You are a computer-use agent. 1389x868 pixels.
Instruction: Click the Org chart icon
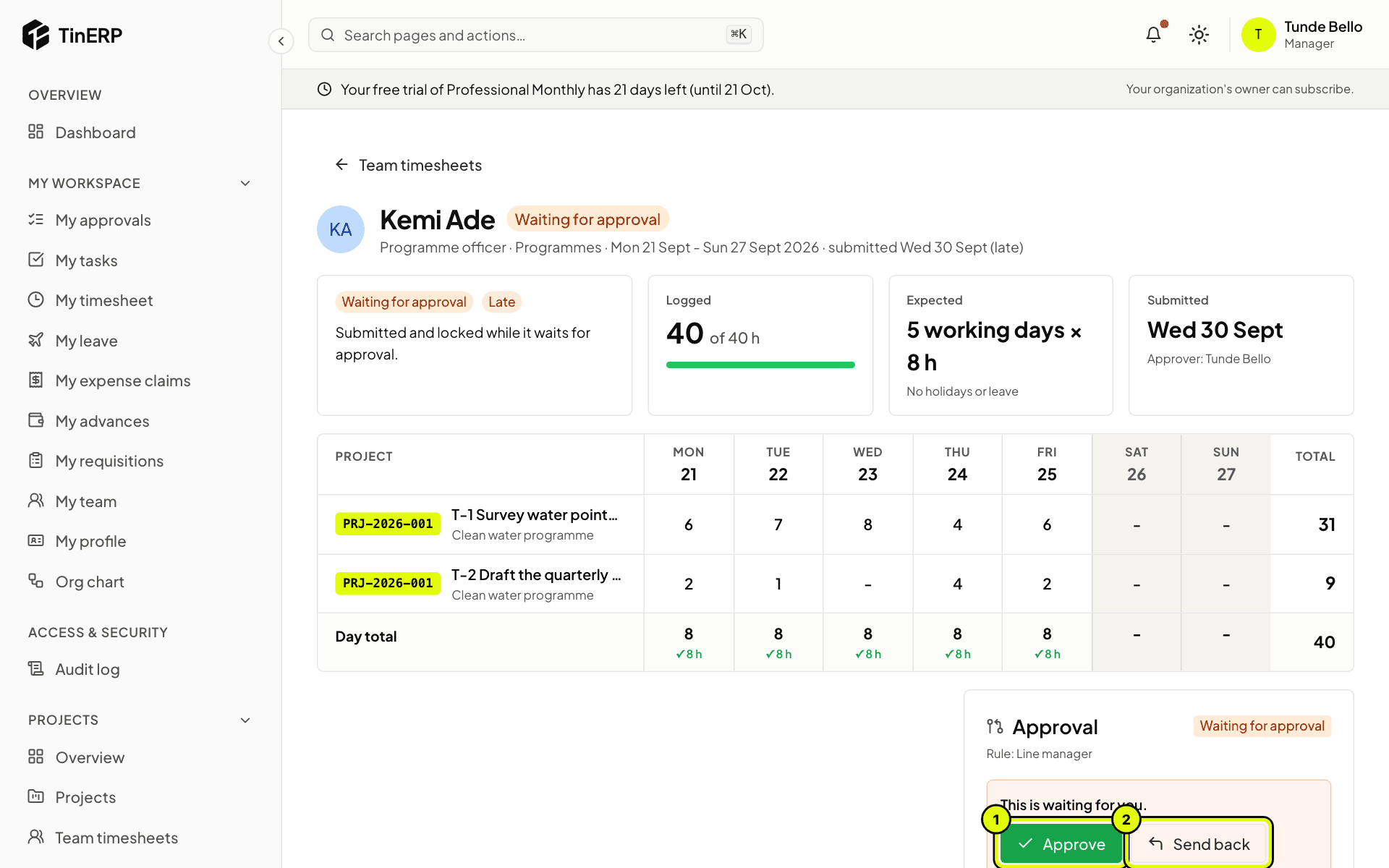click(x=36, y=581)
